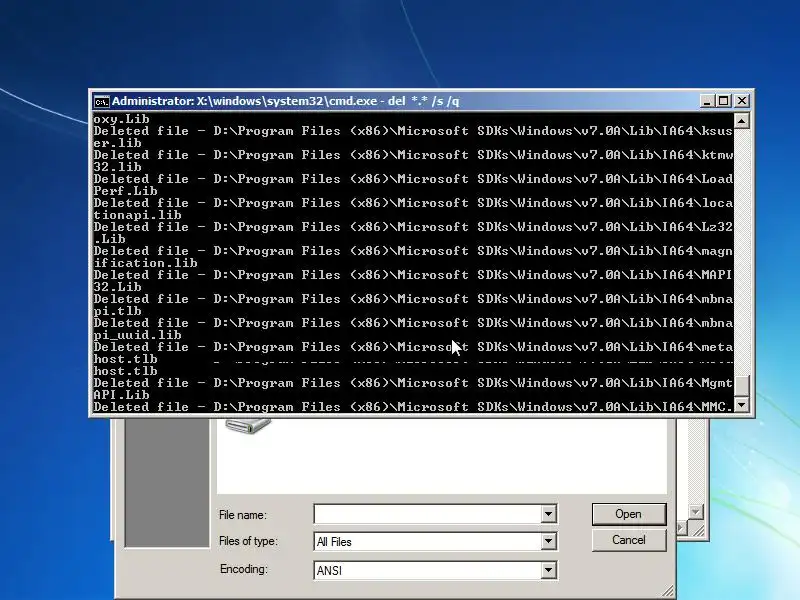Image resolution: width=800 pixels, height=600 pixels.
Task: Click the Notepad scrollbar down arrow behind the dialog
Action: click(695, 511)
